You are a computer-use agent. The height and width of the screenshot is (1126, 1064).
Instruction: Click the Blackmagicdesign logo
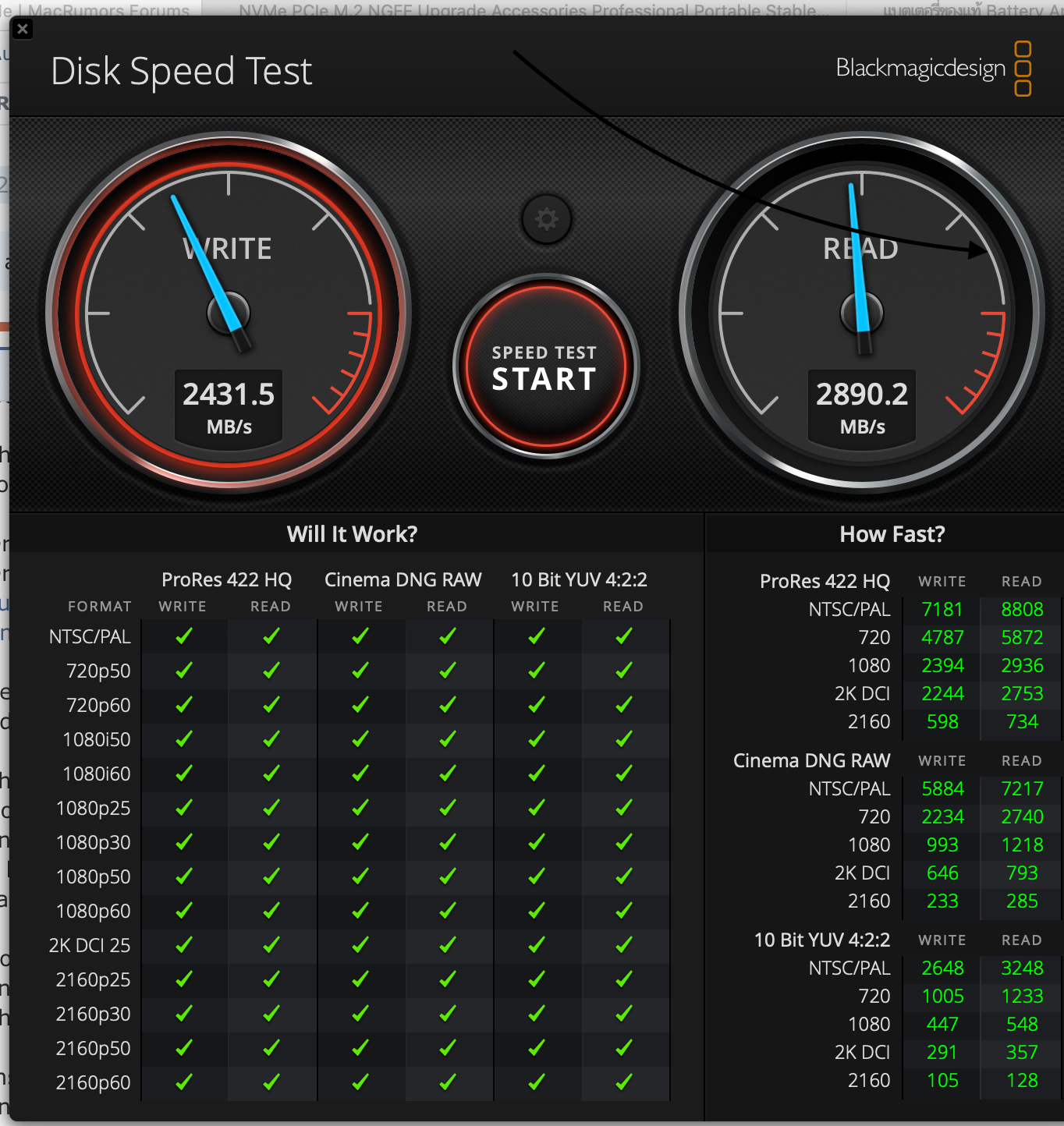point(934,69)
